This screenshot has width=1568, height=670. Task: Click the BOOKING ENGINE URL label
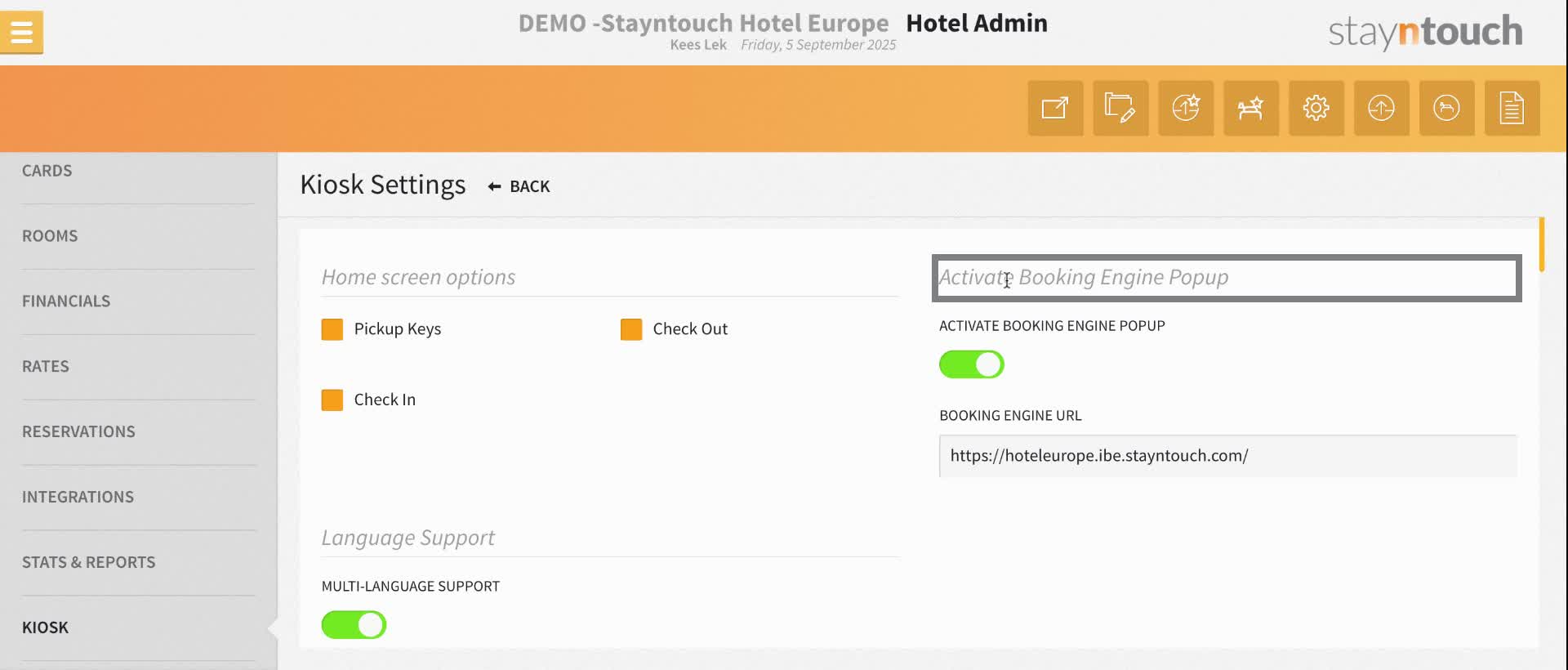click(1010, 415)
